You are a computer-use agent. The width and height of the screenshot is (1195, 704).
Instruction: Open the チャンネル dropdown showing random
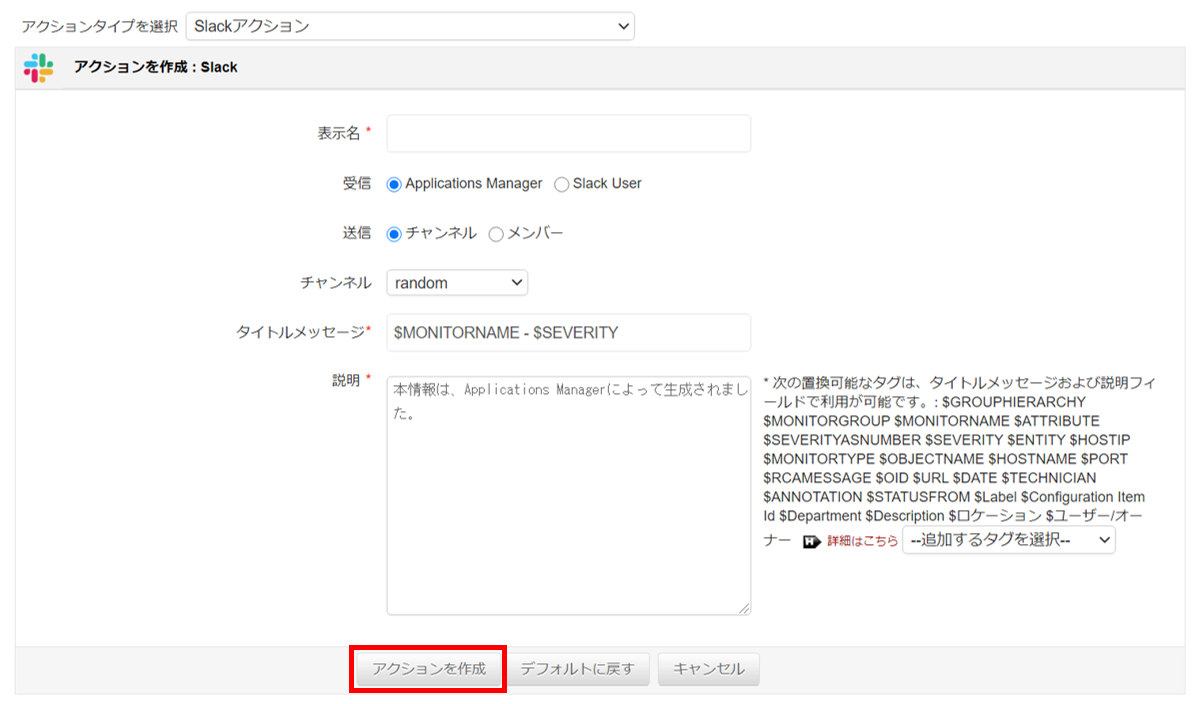pos(457,283)
